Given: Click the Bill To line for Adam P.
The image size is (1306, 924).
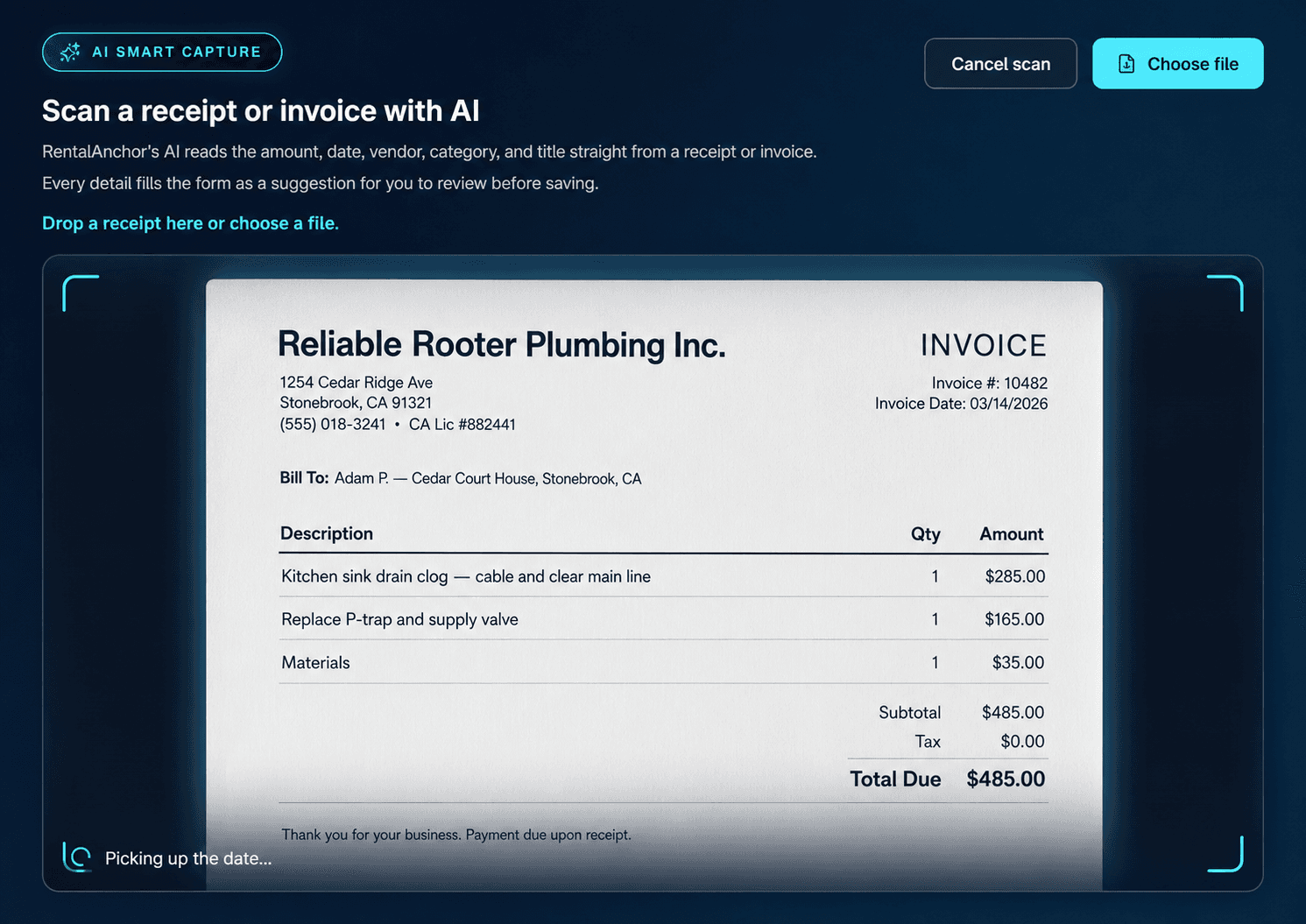Looking at the screenshot, I should tap(461, 478).
